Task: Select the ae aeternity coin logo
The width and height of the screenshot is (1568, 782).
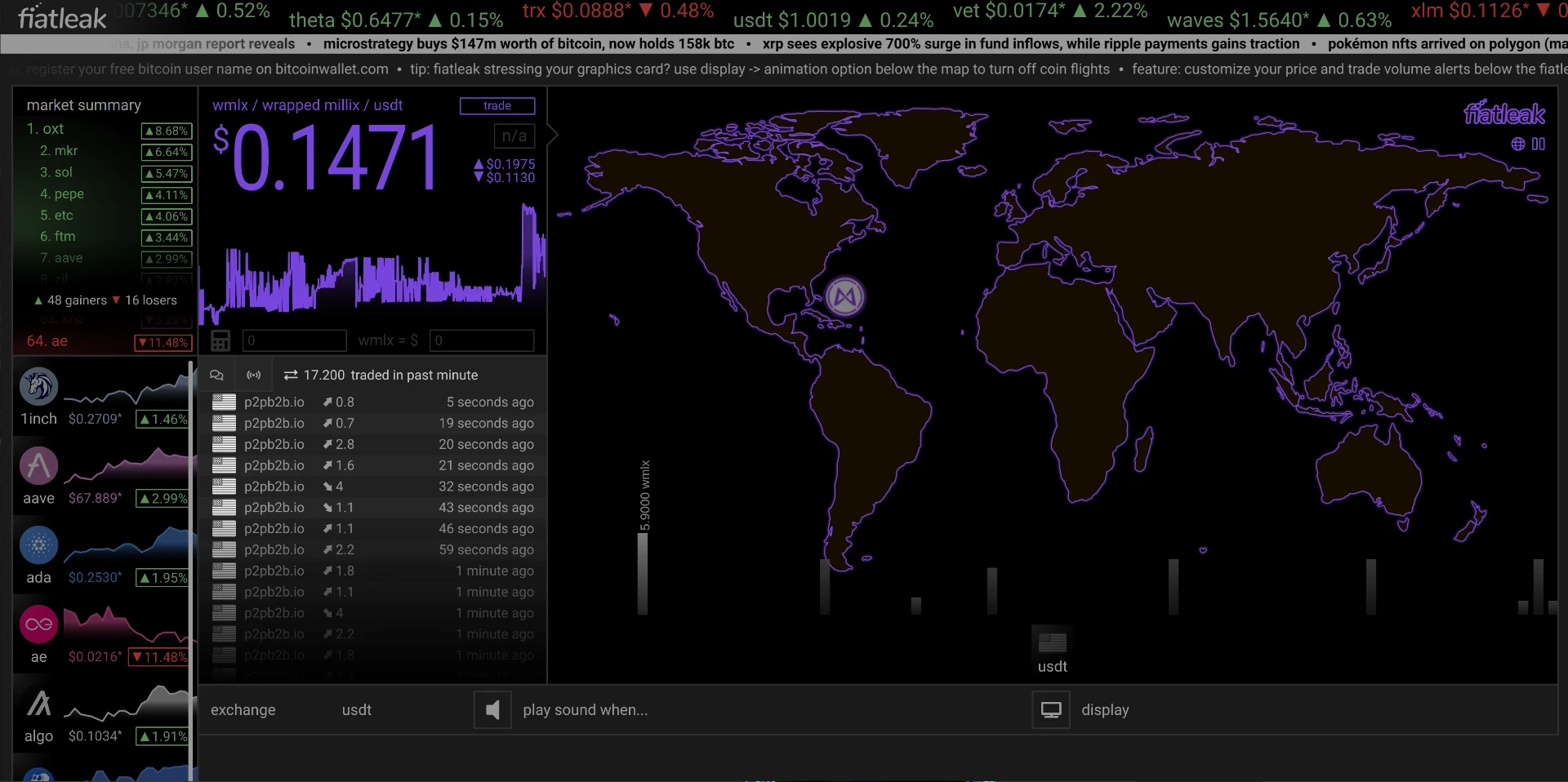Action: coord(38,624)
